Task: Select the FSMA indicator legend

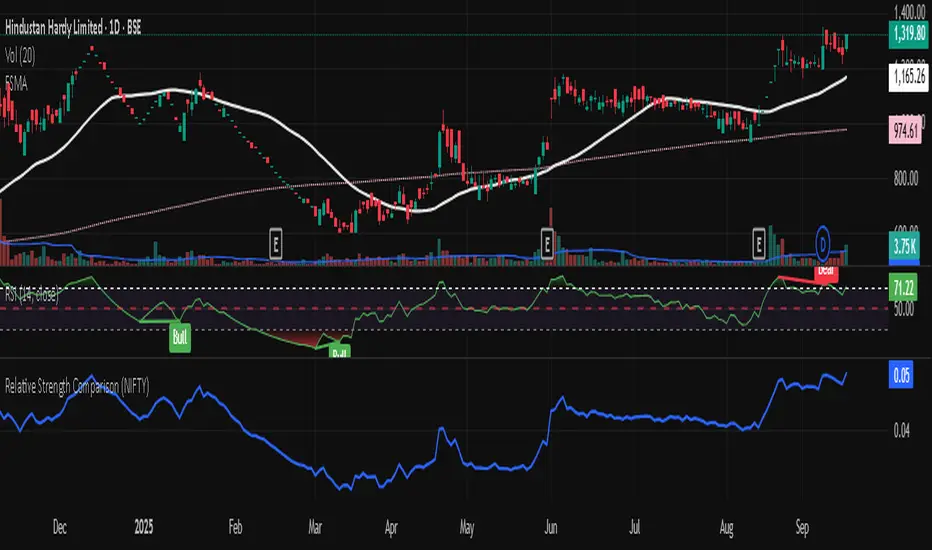Action: click(x=16, y=84)
